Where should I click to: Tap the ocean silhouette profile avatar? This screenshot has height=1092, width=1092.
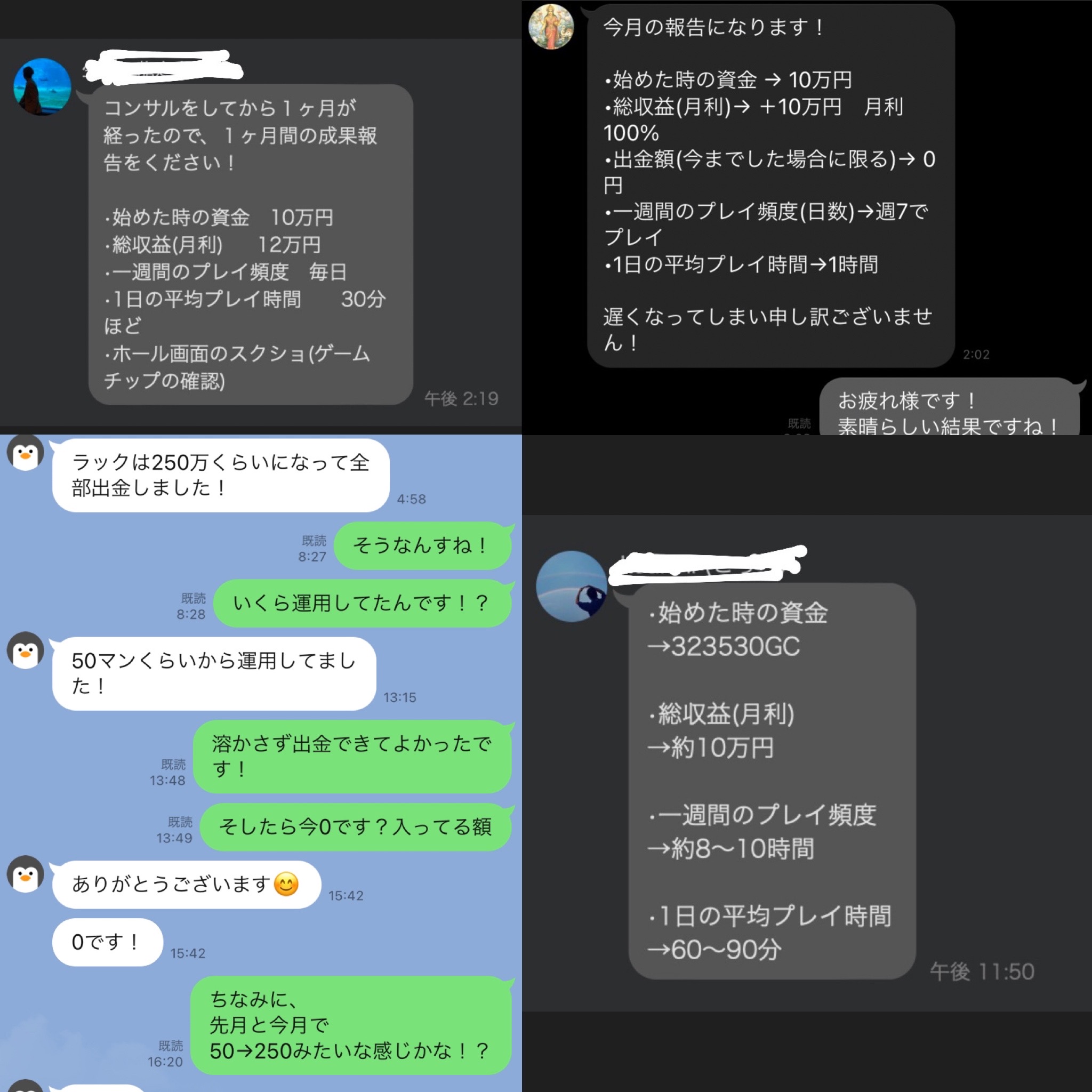click(x=43, y=87)
